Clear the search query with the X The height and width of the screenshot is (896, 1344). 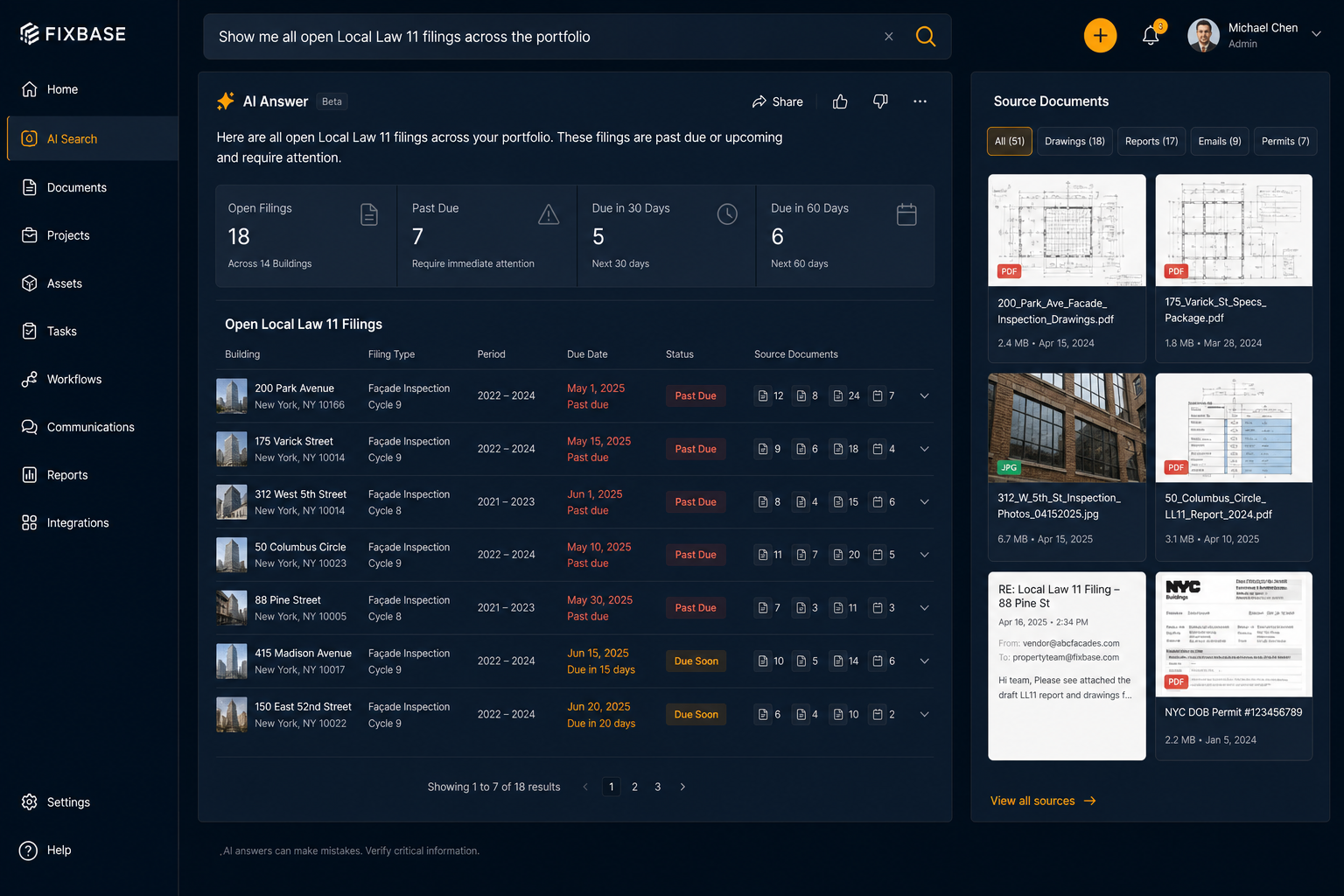point(889,37)
